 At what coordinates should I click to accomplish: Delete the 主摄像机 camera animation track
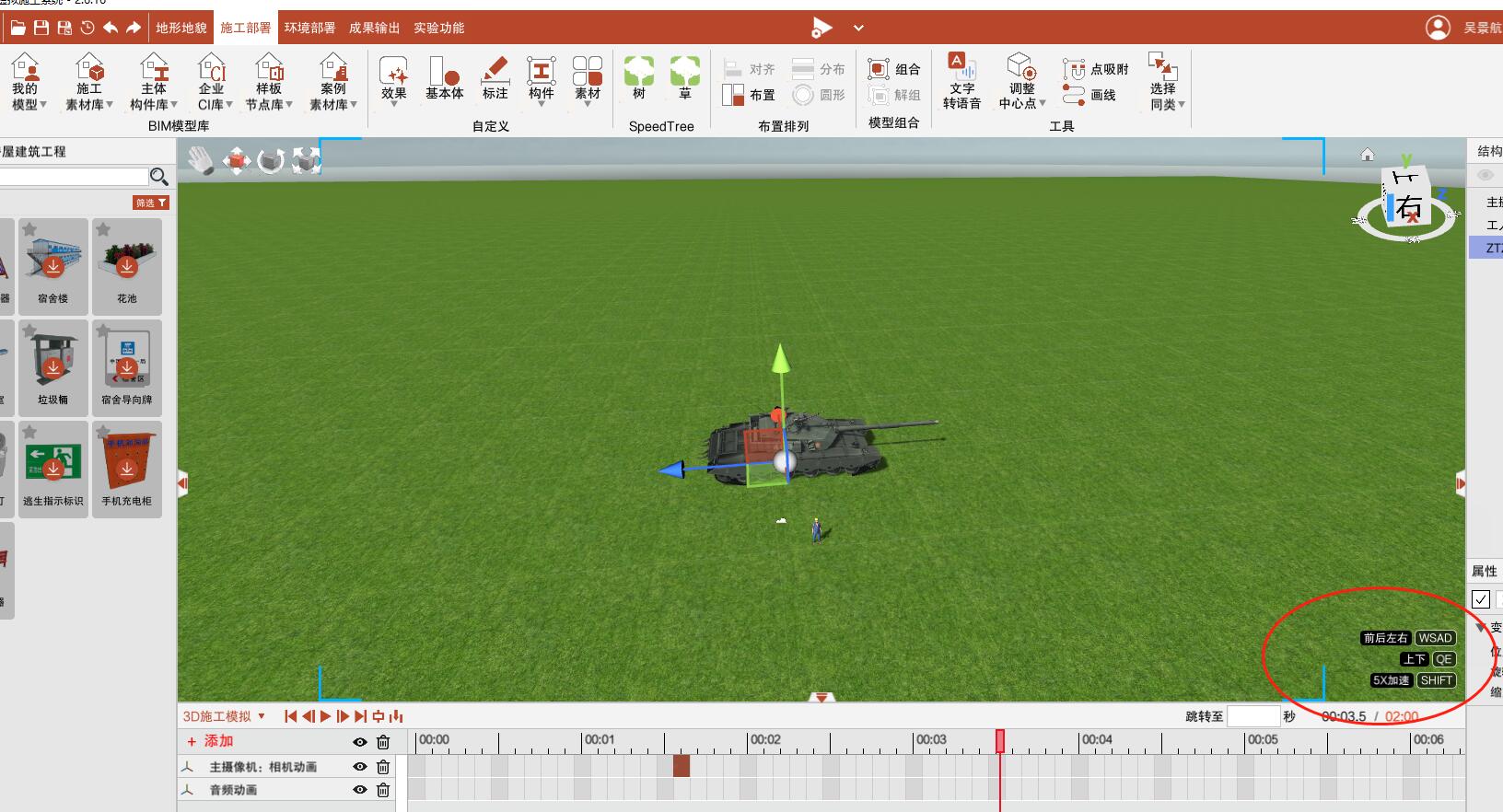(x=383, y=767)
